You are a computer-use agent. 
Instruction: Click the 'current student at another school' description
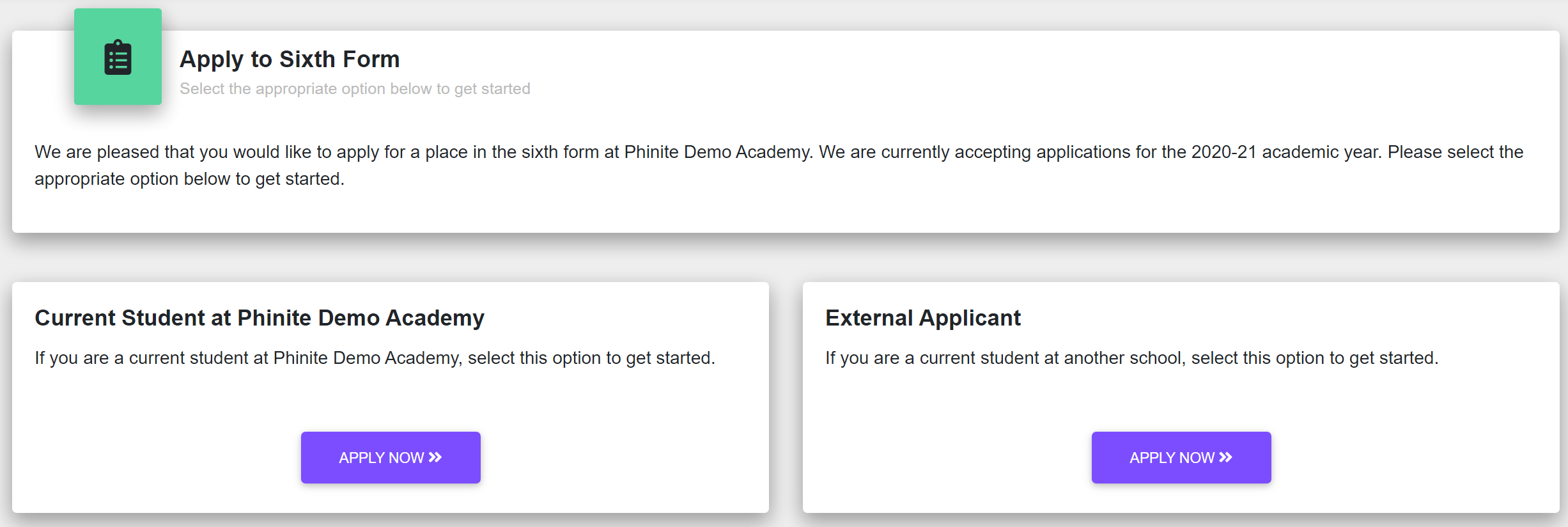pos(1132,358)
